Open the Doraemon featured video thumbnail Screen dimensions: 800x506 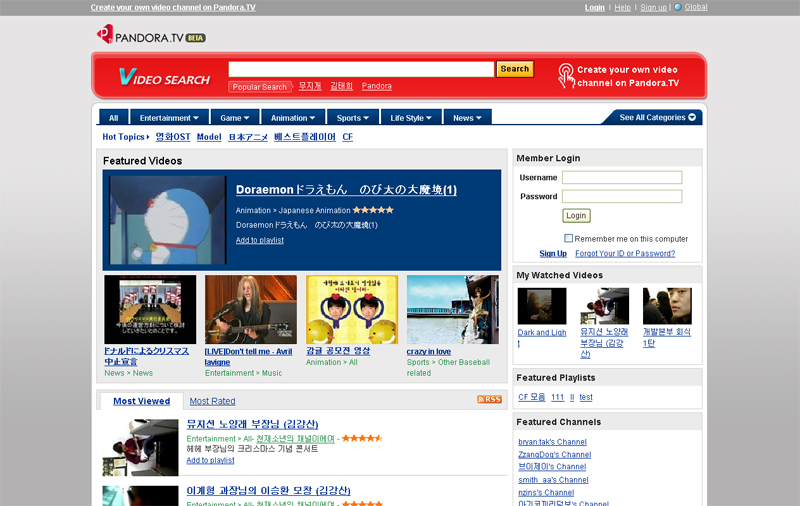click(x=168, y=220)
